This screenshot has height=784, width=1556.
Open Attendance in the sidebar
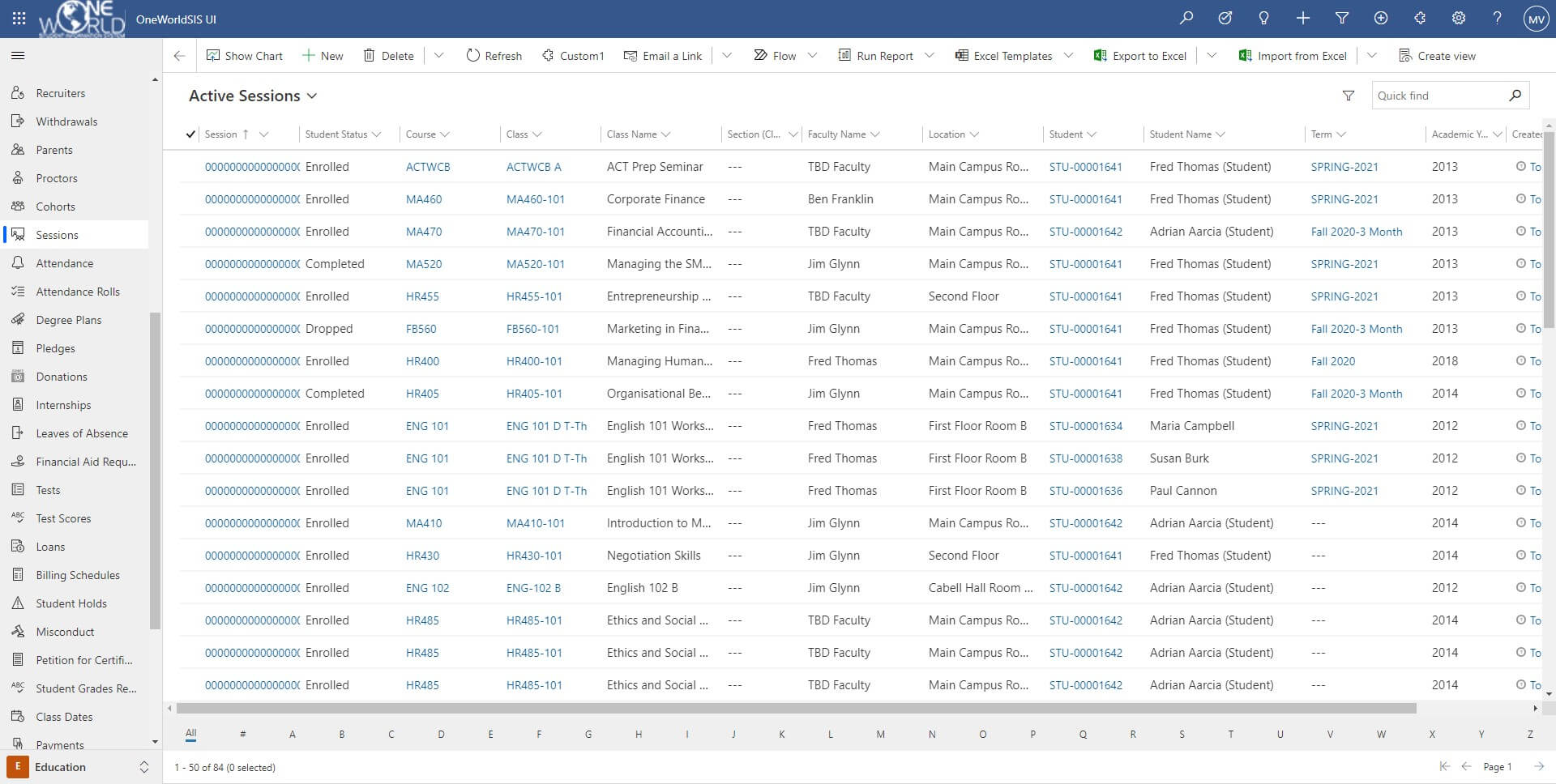[76, 263]
